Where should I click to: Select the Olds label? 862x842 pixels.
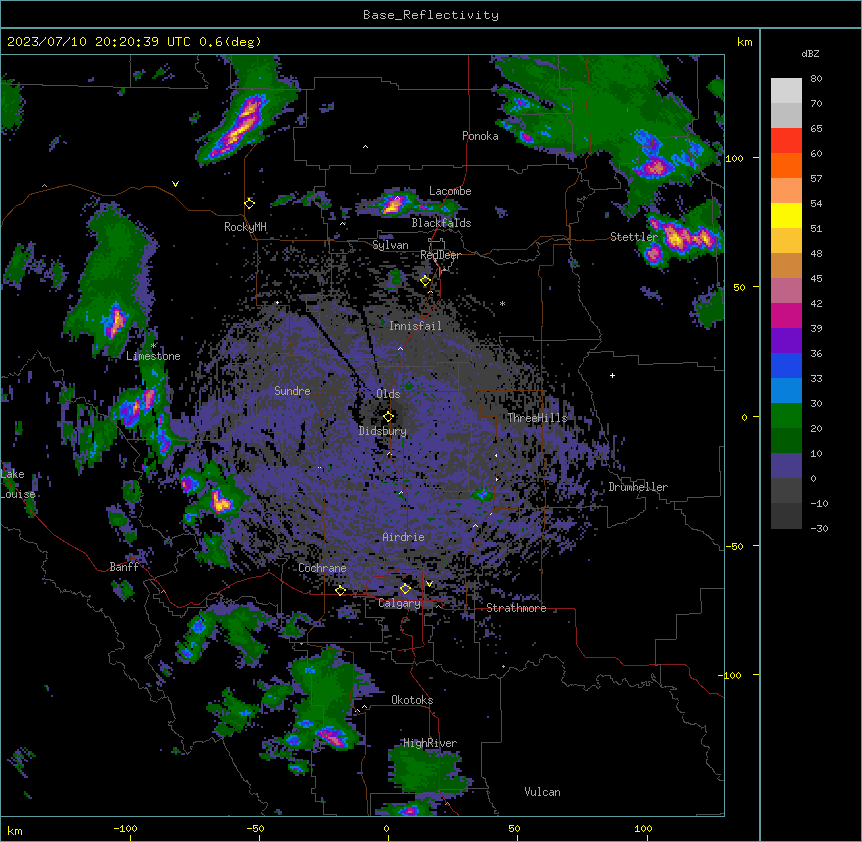[x=388, y=394]
